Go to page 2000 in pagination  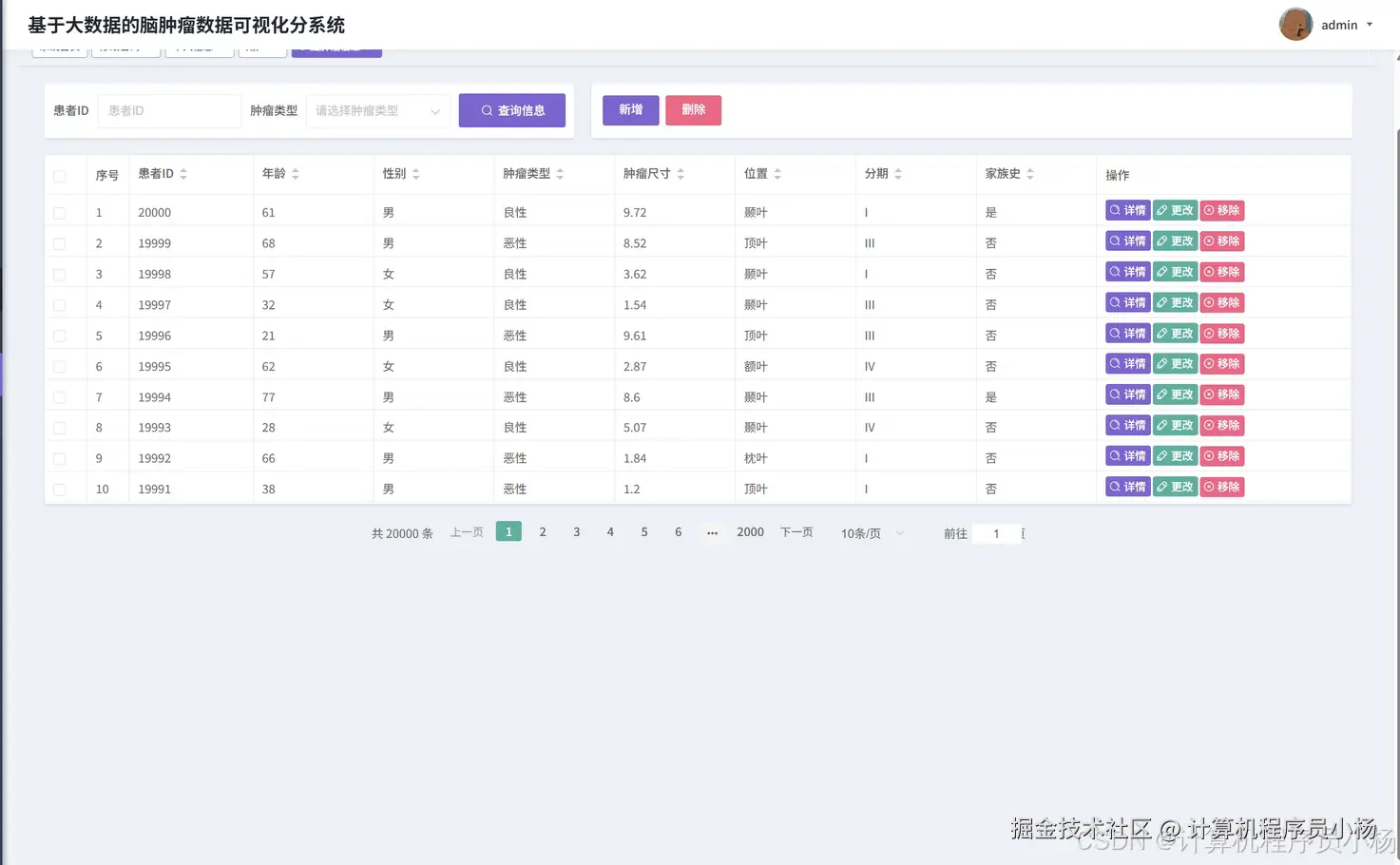pyautogui.click(x=750, y=532)
